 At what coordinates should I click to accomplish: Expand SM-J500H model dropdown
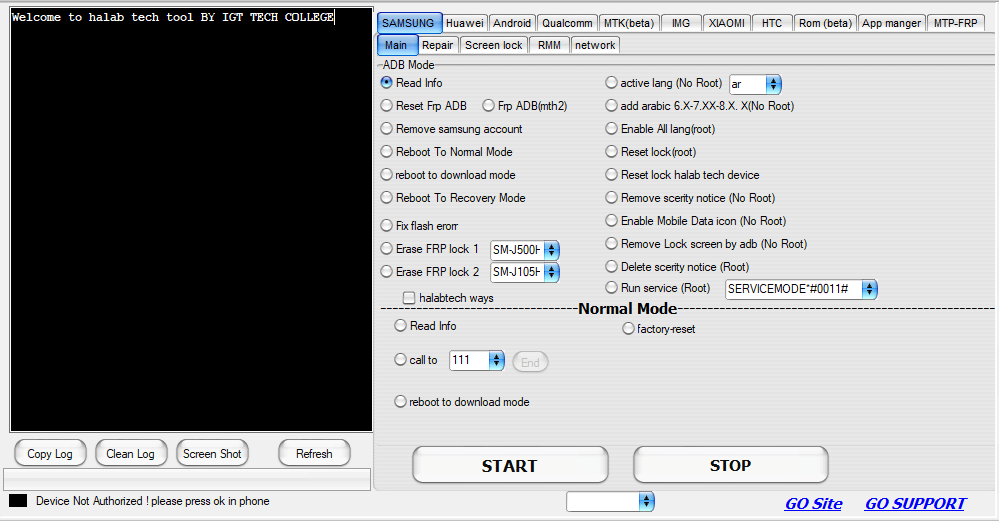(551, 250)
